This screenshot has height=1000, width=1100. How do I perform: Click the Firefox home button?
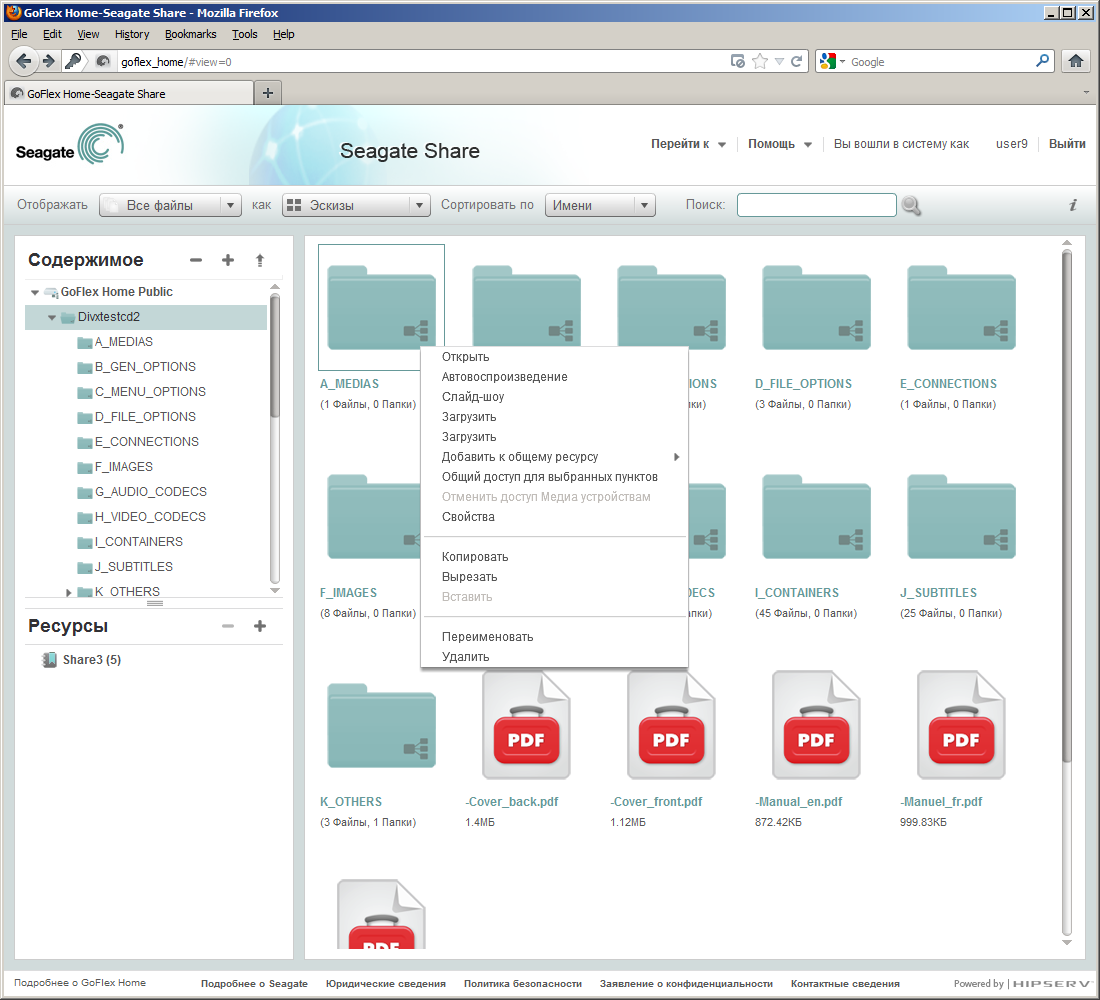(x=1076, y=61)
